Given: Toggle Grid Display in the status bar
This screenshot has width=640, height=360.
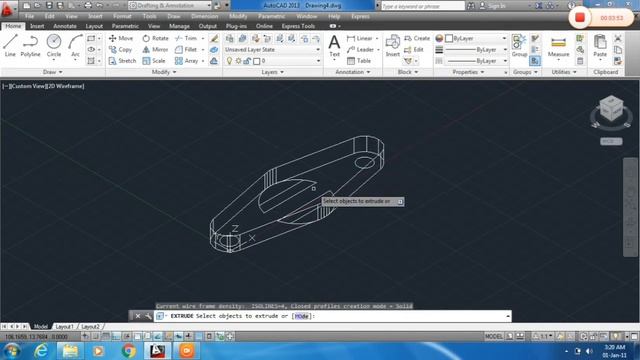Looking at the screenshot, I should (105, 336).
